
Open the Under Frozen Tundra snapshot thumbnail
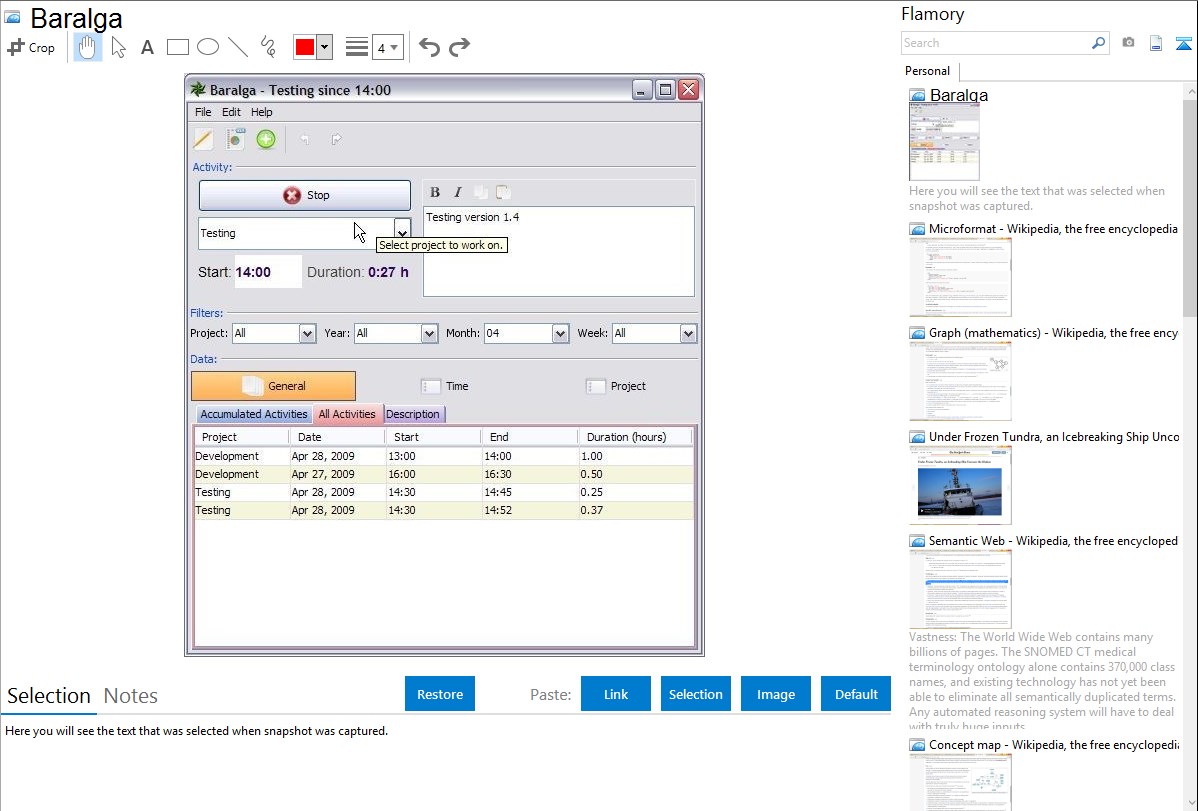coord(960,485)
